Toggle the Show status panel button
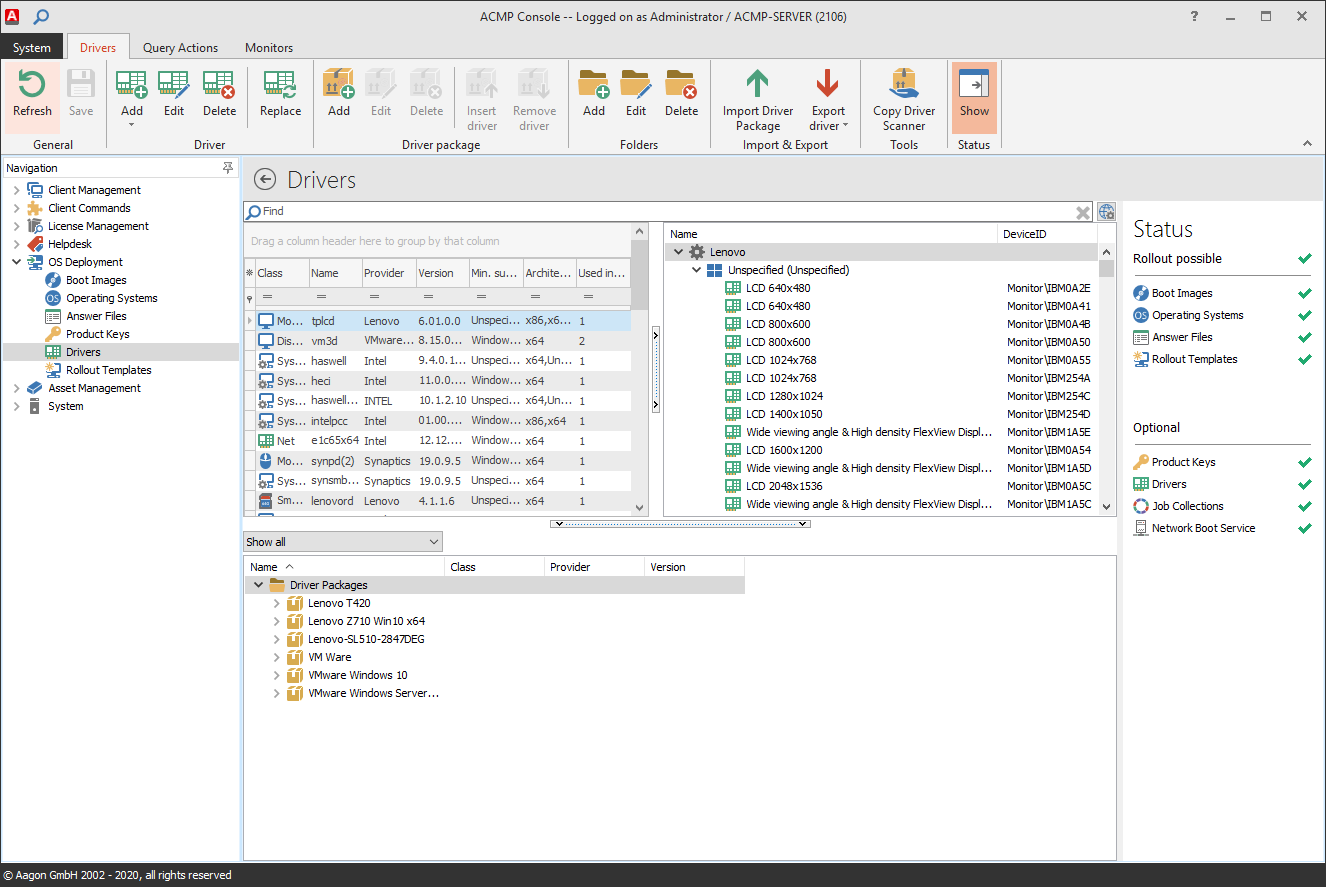 (x=974, y=96)
